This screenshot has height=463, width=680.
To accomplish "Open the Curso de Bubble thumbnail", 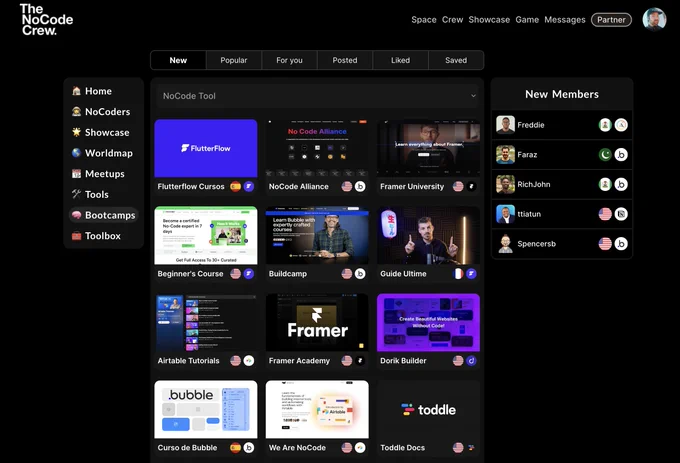I will tap(206, 410).
